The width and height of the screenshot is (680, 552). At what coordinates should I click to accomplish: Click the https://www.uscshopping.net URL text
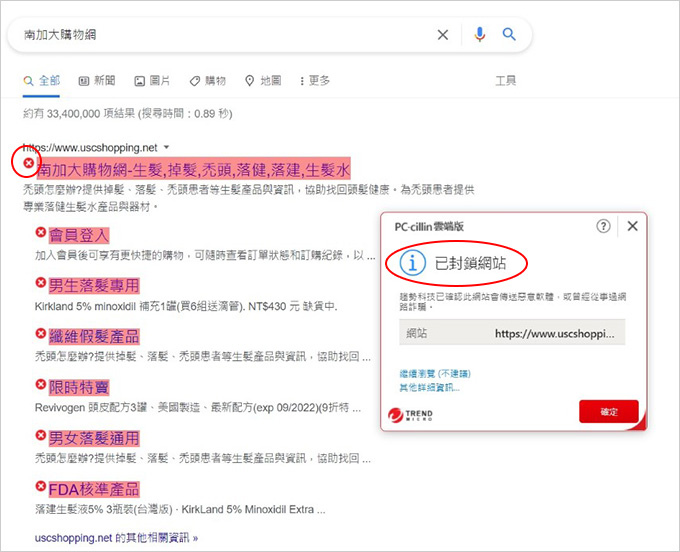pyautogui.click(x=90, y=148)
